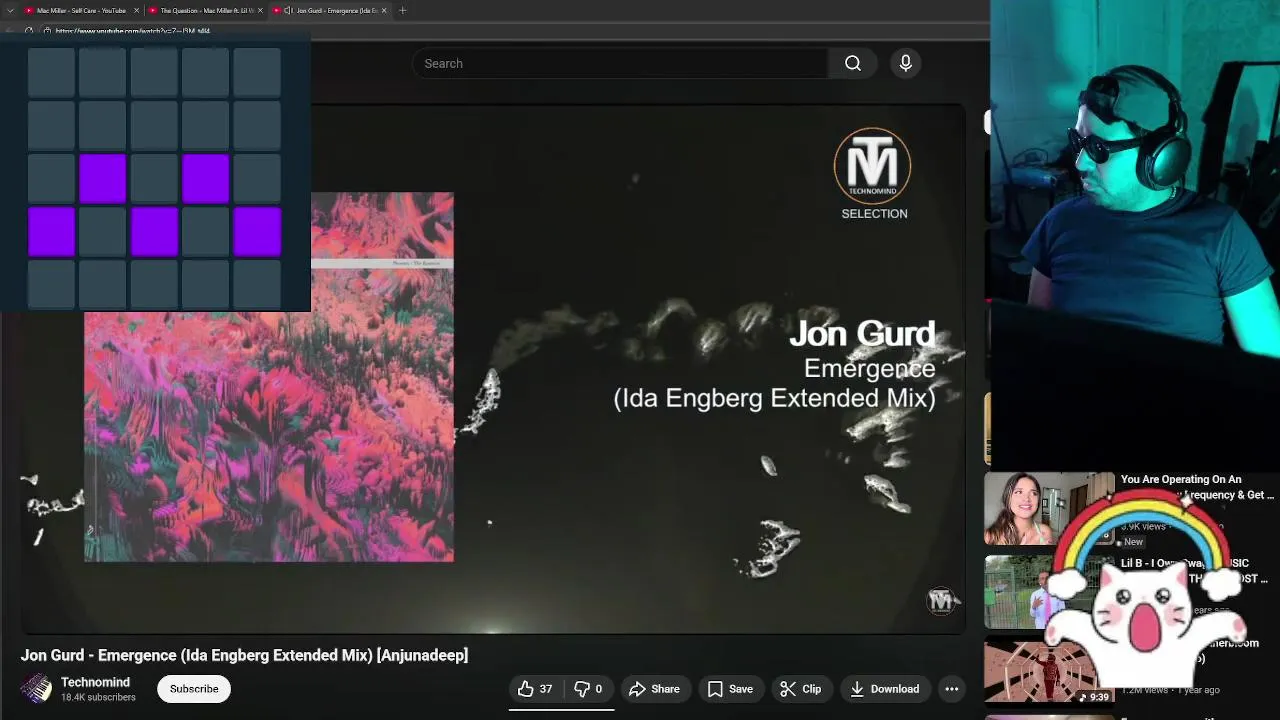Click the video title text below player
The image size is (1280, 720).
(245, 655)
